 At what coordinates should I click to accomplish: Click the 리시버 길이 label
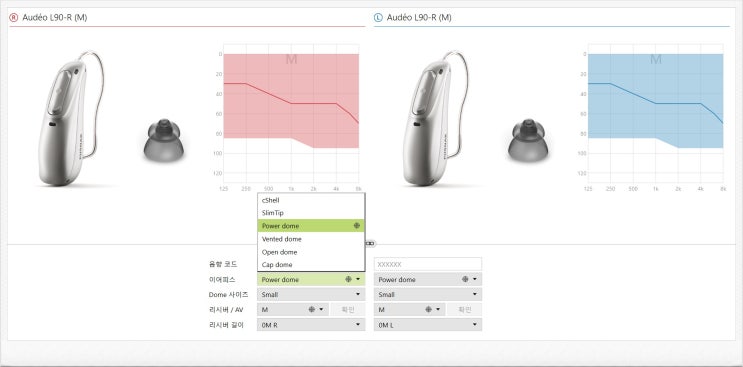(x=226, y=325)
